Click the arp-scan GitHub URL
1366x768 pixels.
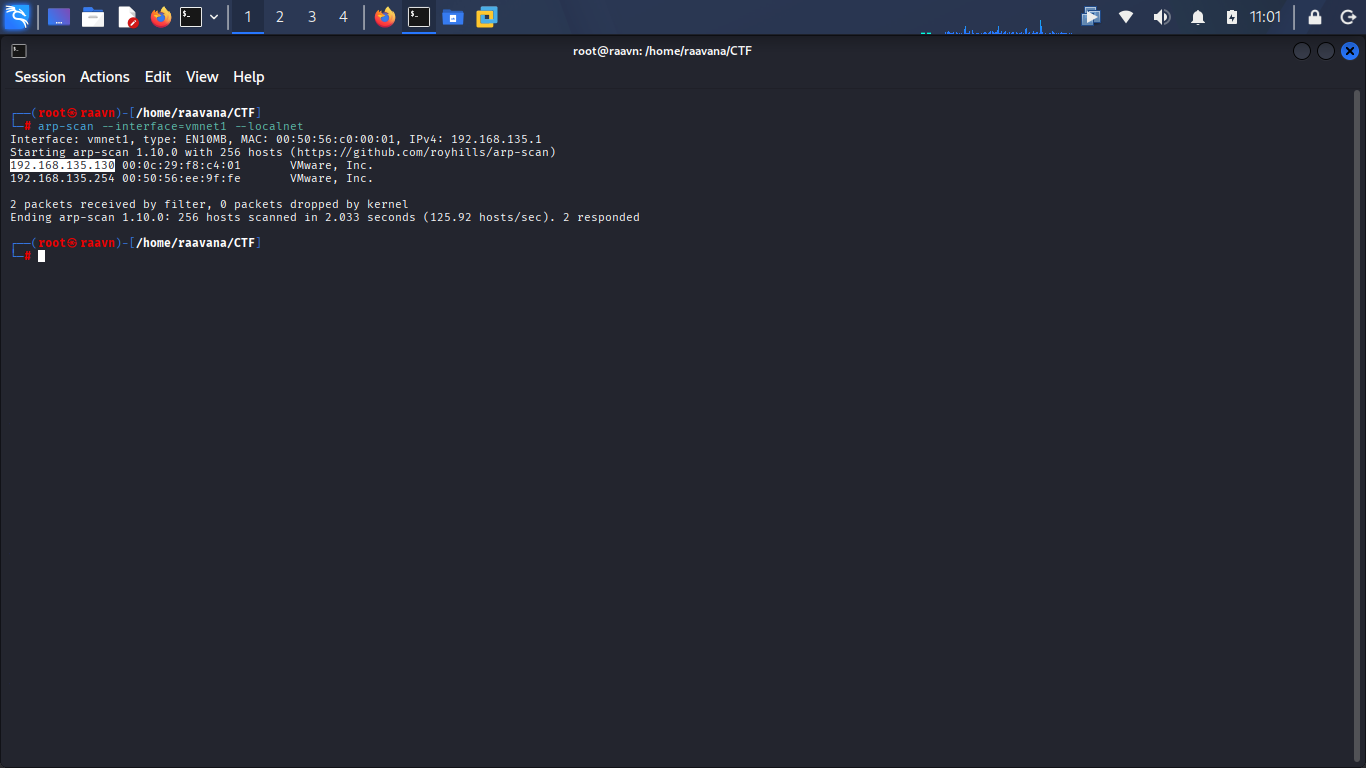point(423,152)
